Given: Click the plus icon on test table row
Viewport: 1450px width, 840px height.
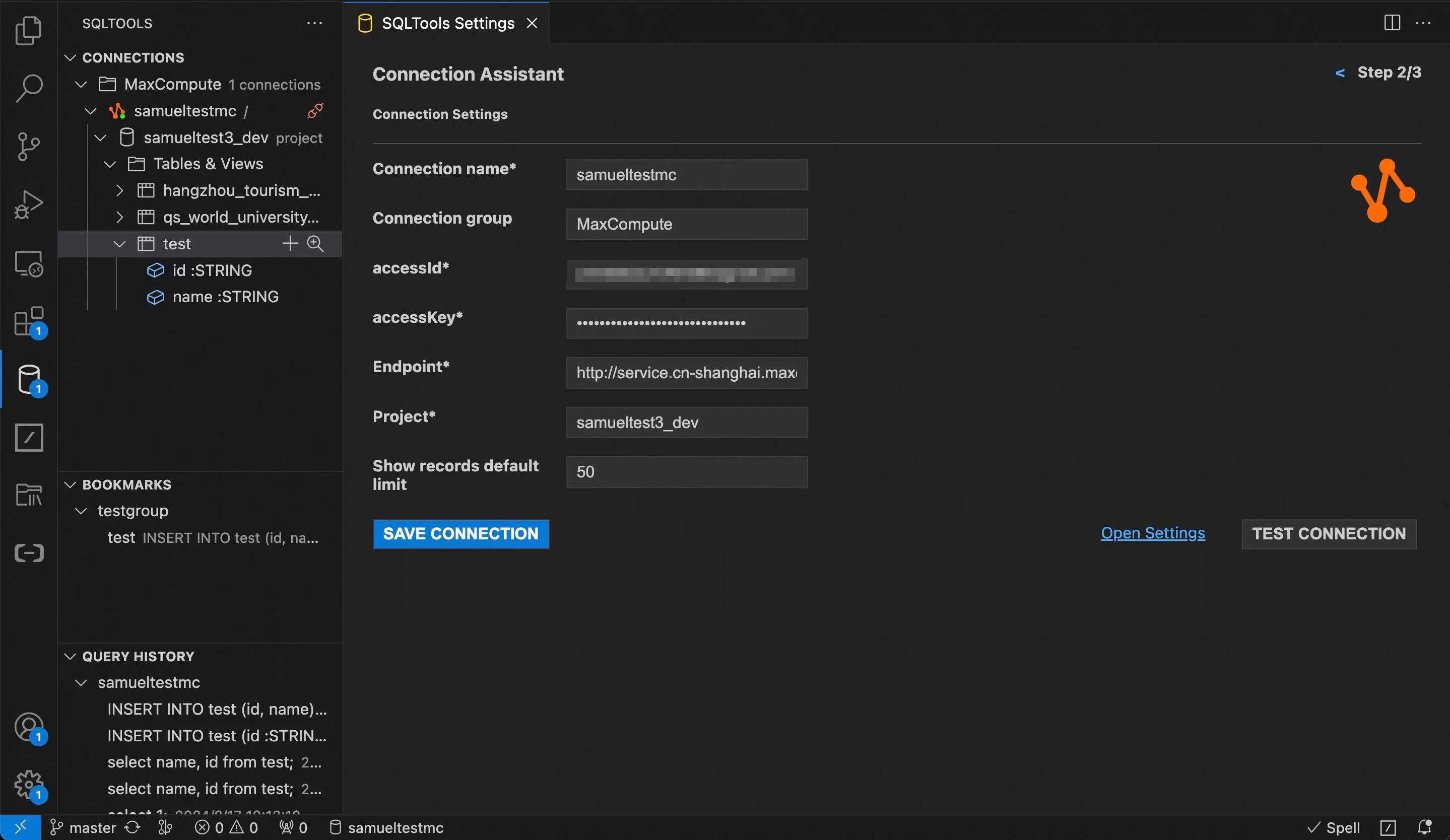Looking at the screenshot, I should [x=290, y=244].
